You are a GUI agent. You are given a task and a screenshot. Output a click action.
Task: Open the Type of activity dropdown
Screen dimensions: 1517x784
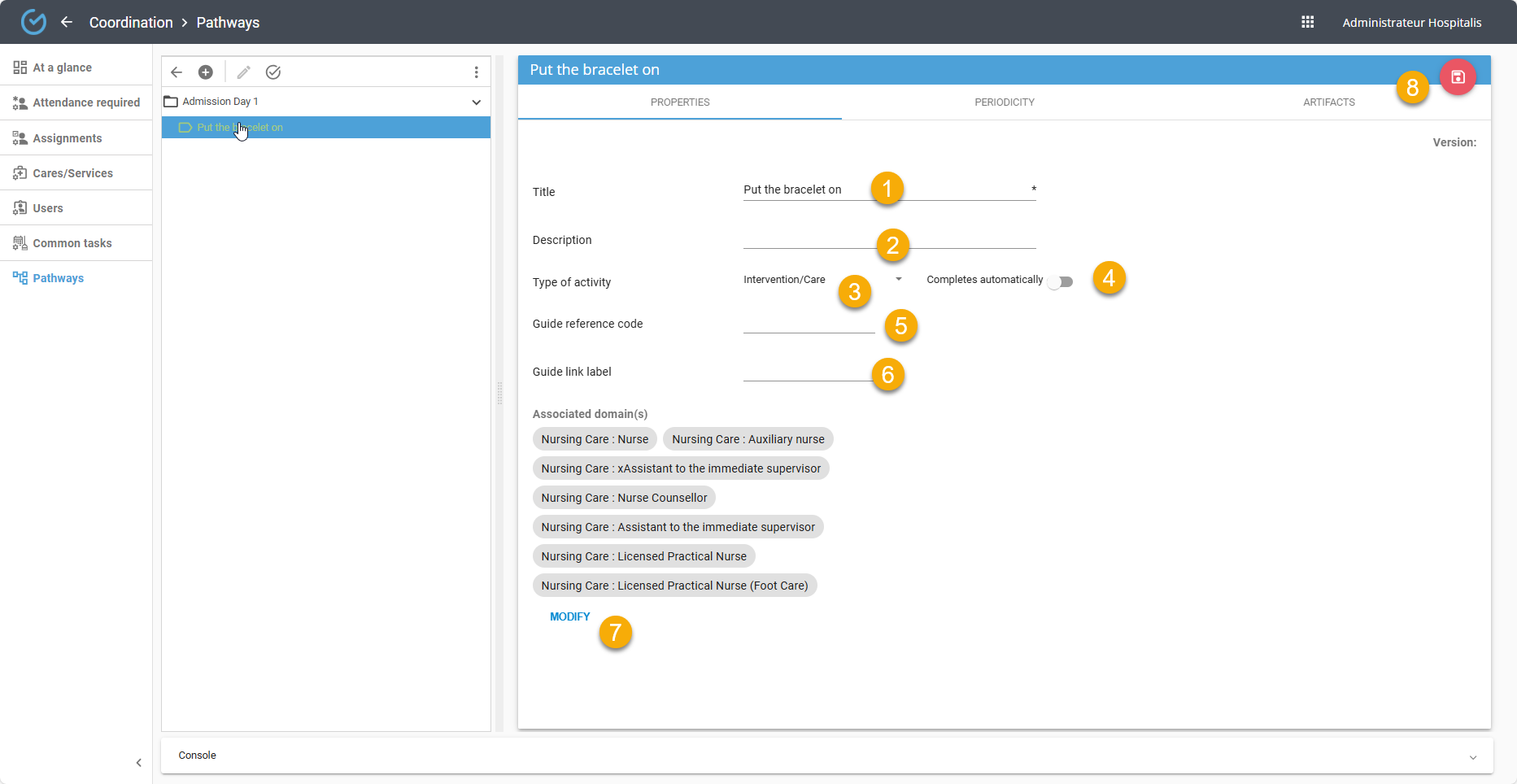[x=822, y=280]
